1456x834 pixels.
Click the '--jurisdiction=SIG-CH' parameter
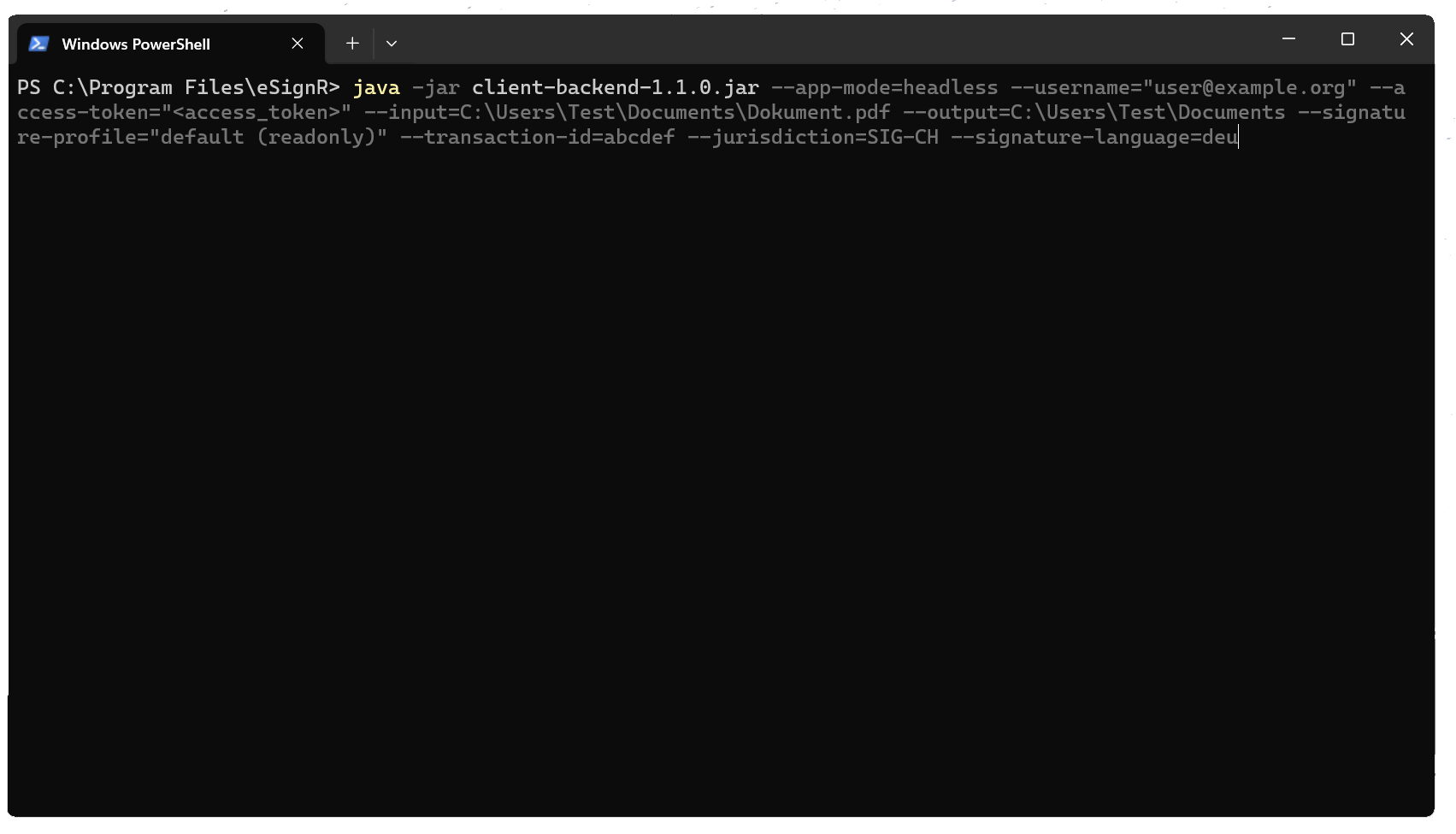[x=813, y=137]
